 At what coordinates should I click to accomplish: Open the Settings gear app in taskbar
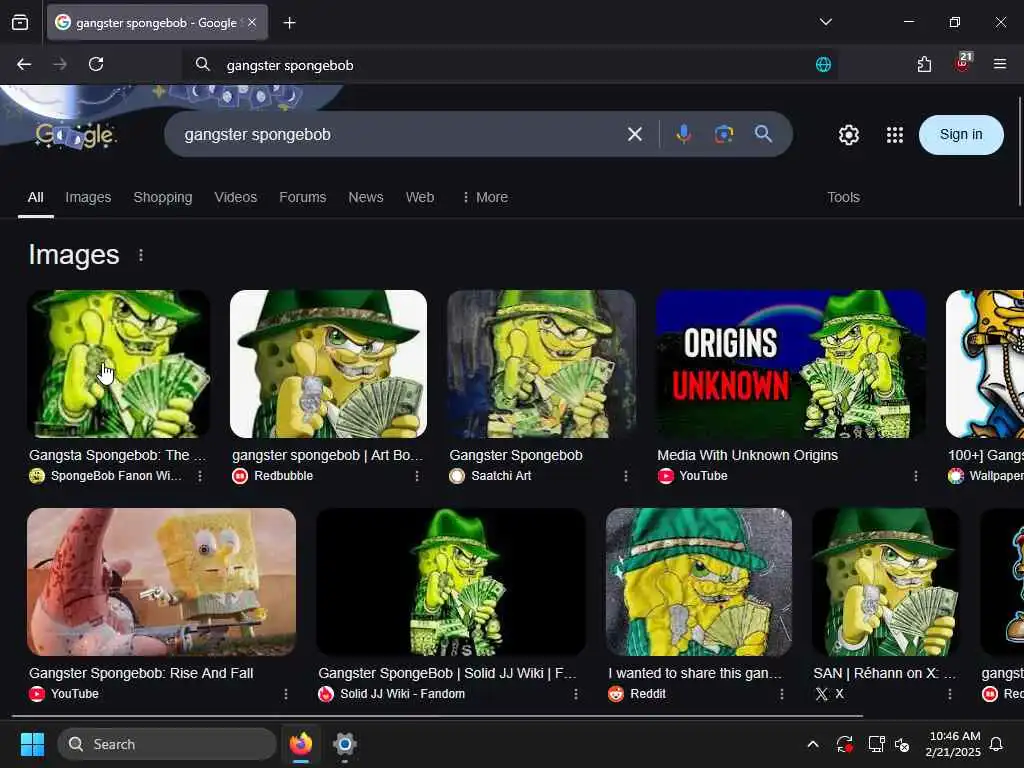(345, 744)
